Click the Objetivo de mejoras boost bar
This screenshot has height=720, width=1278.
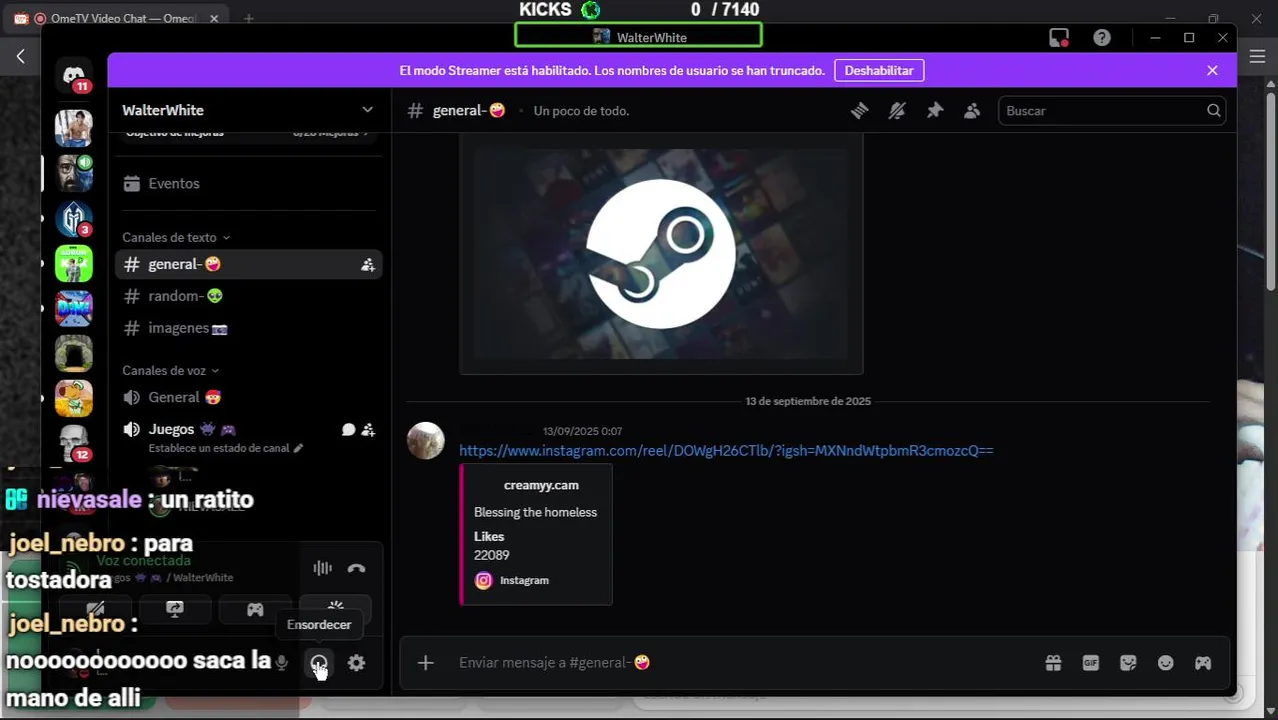click(249, 133)
